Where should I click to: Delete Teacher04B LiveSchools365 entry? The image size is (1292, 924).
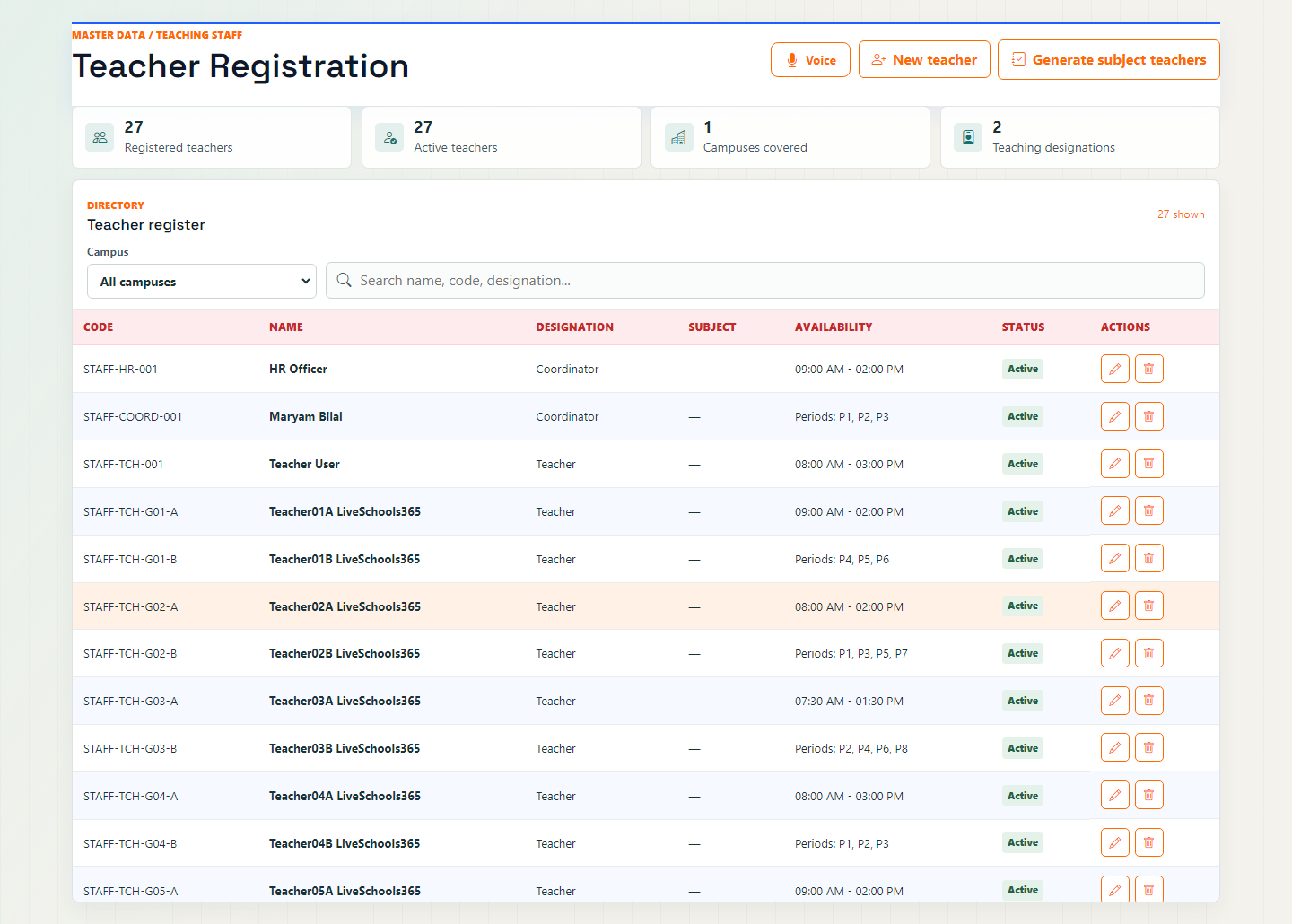[x=1148, y=842]
